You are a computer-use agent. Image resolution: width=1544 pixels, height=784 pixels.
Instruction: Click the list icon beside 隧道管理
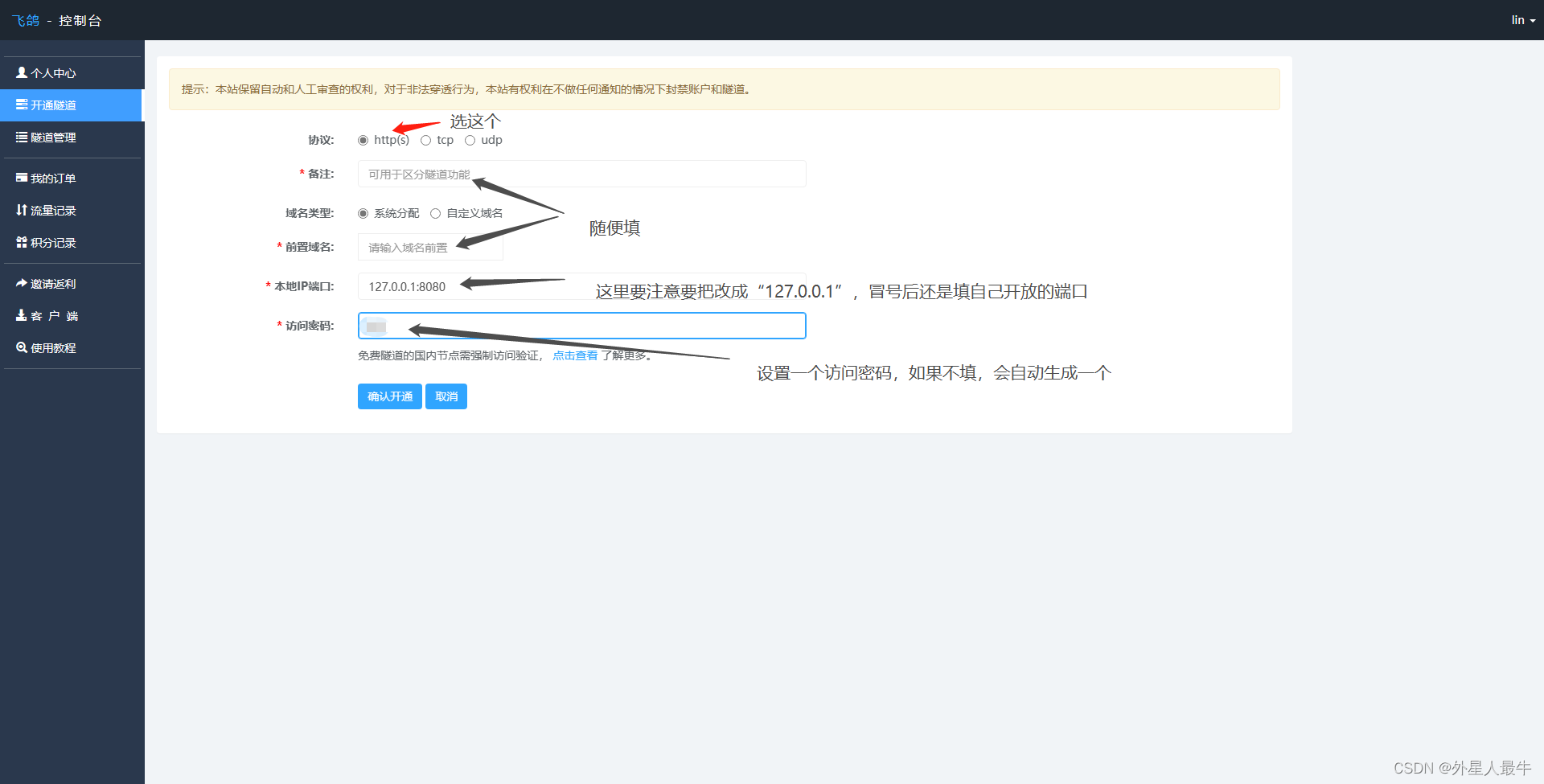click(22, 137)
